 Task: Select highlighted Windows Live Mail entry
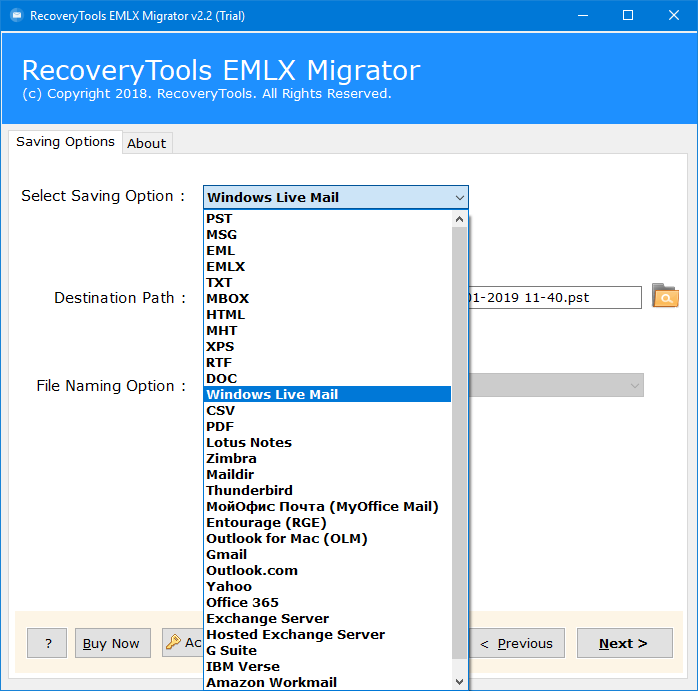click(327, 394)
